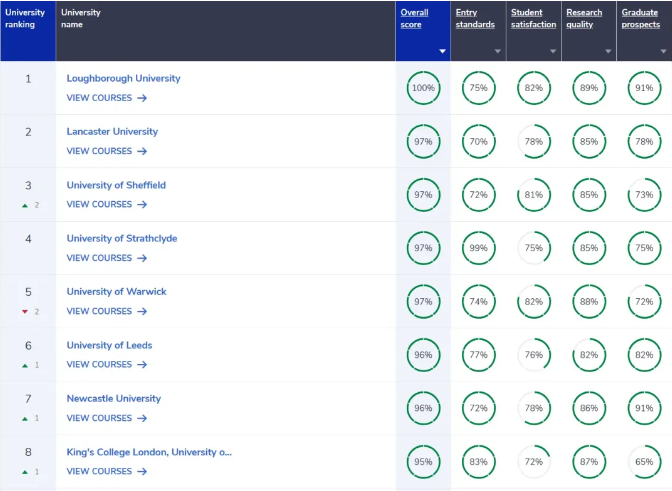Click the Student satisfaction sort arrow

click(x=553, y=51)
